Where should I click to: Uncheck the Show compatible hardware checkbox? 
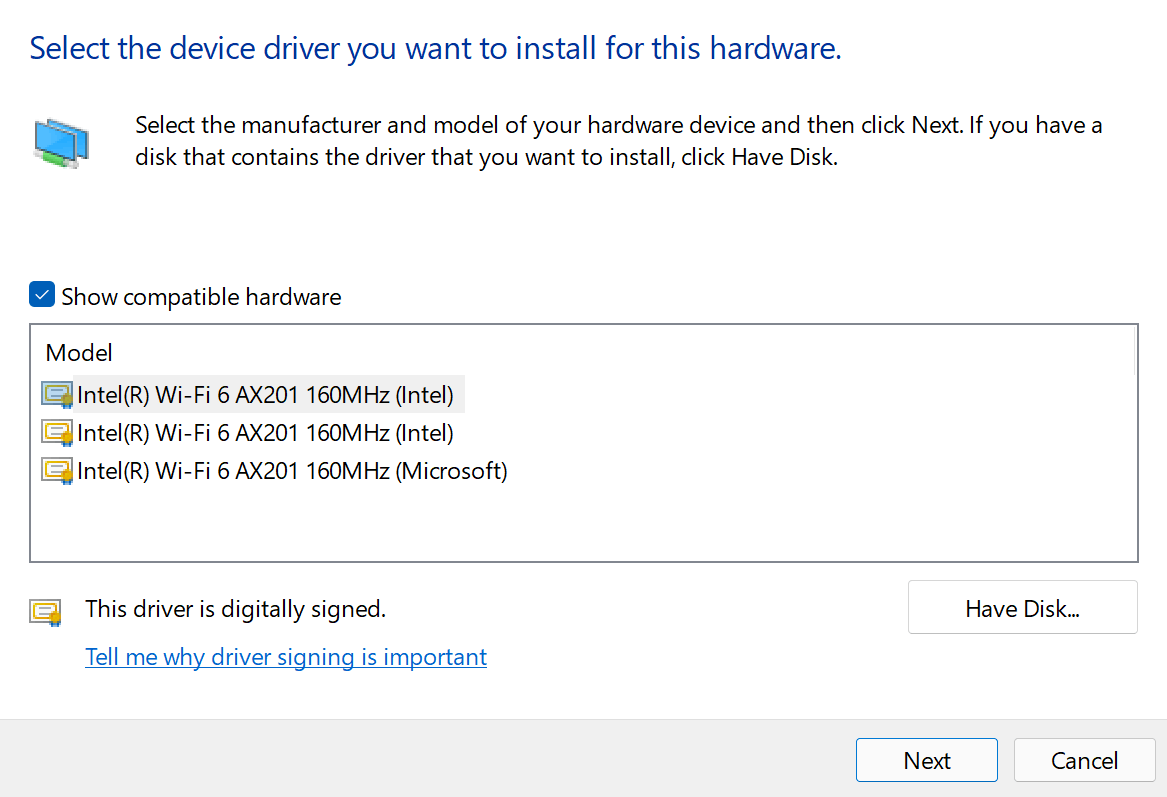tap(42, 295)
